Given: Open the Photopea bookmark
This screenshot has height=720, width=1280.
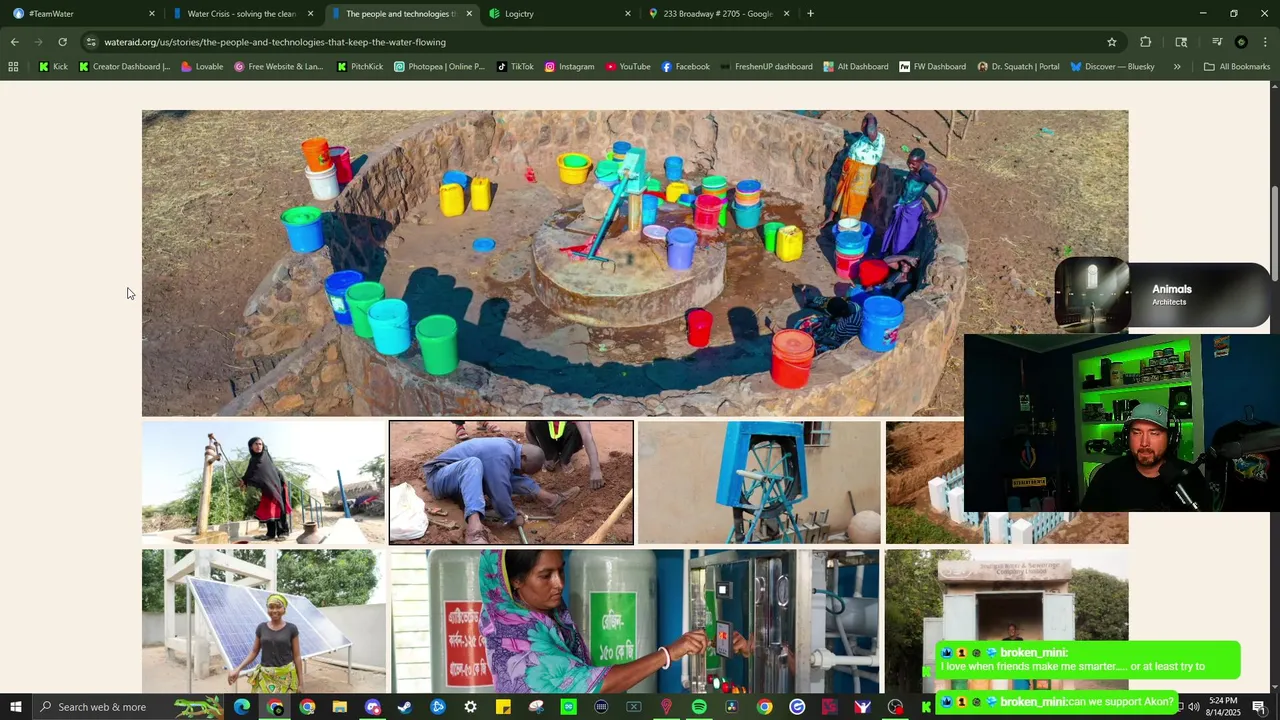Looking at the screenshot, I should [439, 67].
